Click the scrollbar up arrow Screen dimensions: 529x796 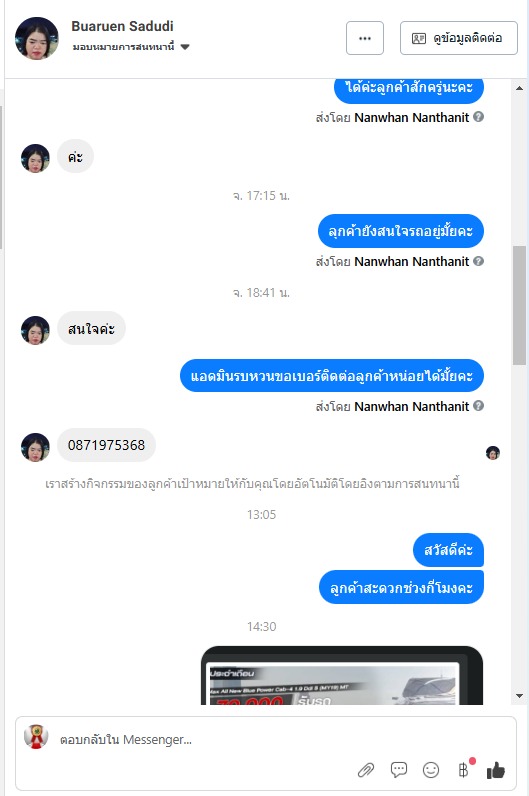(x=519, y=88)
